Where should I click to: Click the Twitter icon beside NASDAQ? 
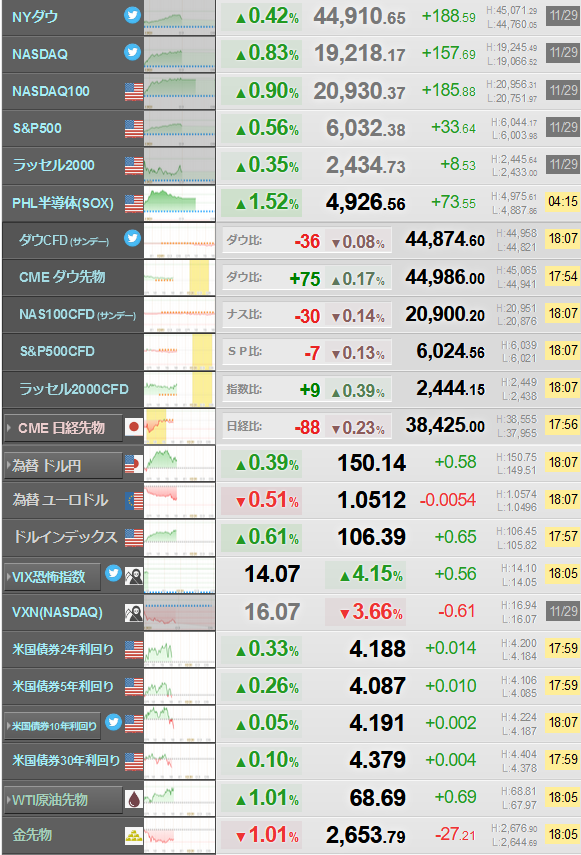coord(132,52)
